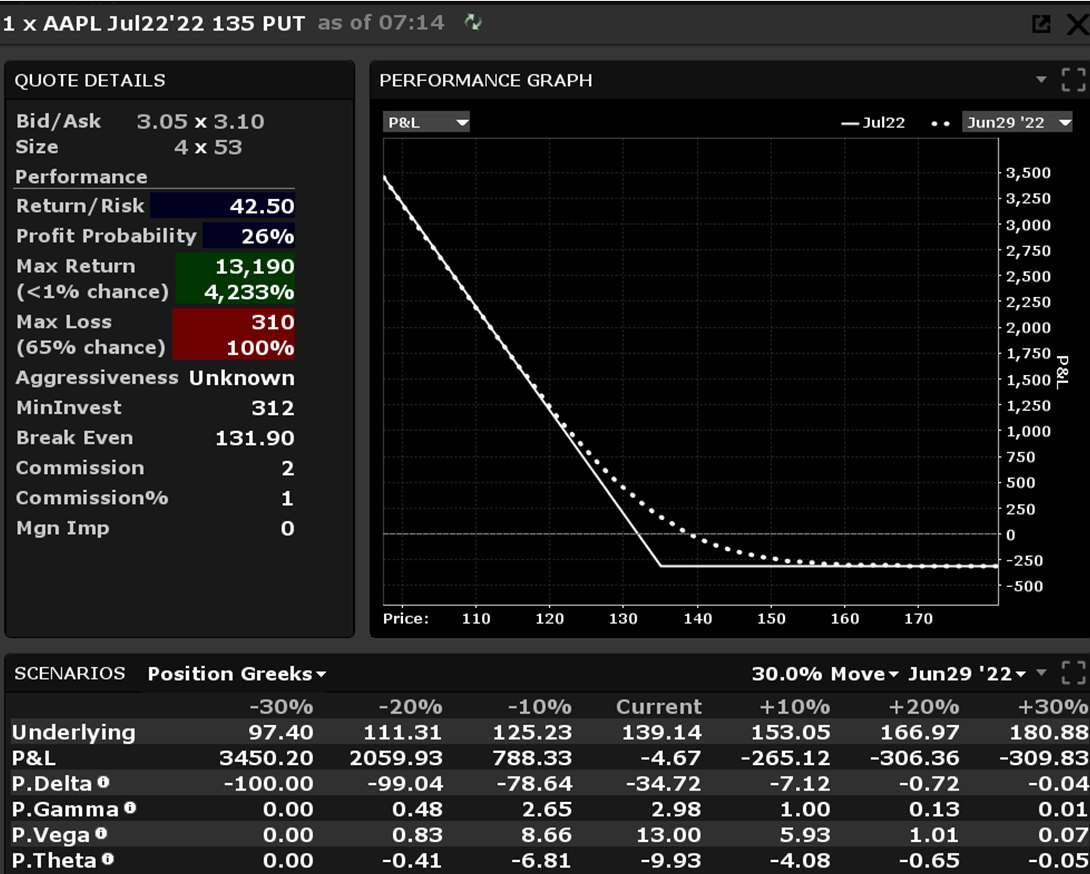Click the P.Theta -9.93 cell
Viewport: 1090px width, 874px height.
click(670, 861)
